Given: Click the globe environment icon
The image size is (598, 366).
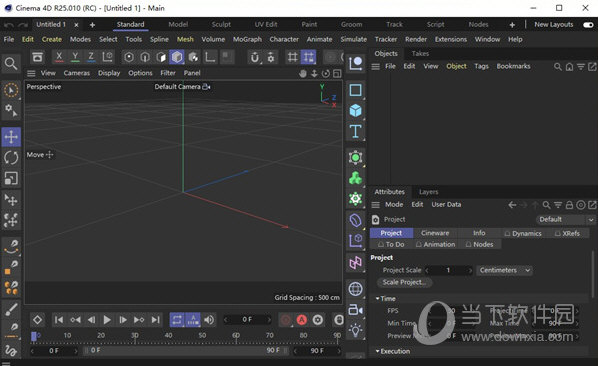Looking at the screenshot, I should coord(355,289).
